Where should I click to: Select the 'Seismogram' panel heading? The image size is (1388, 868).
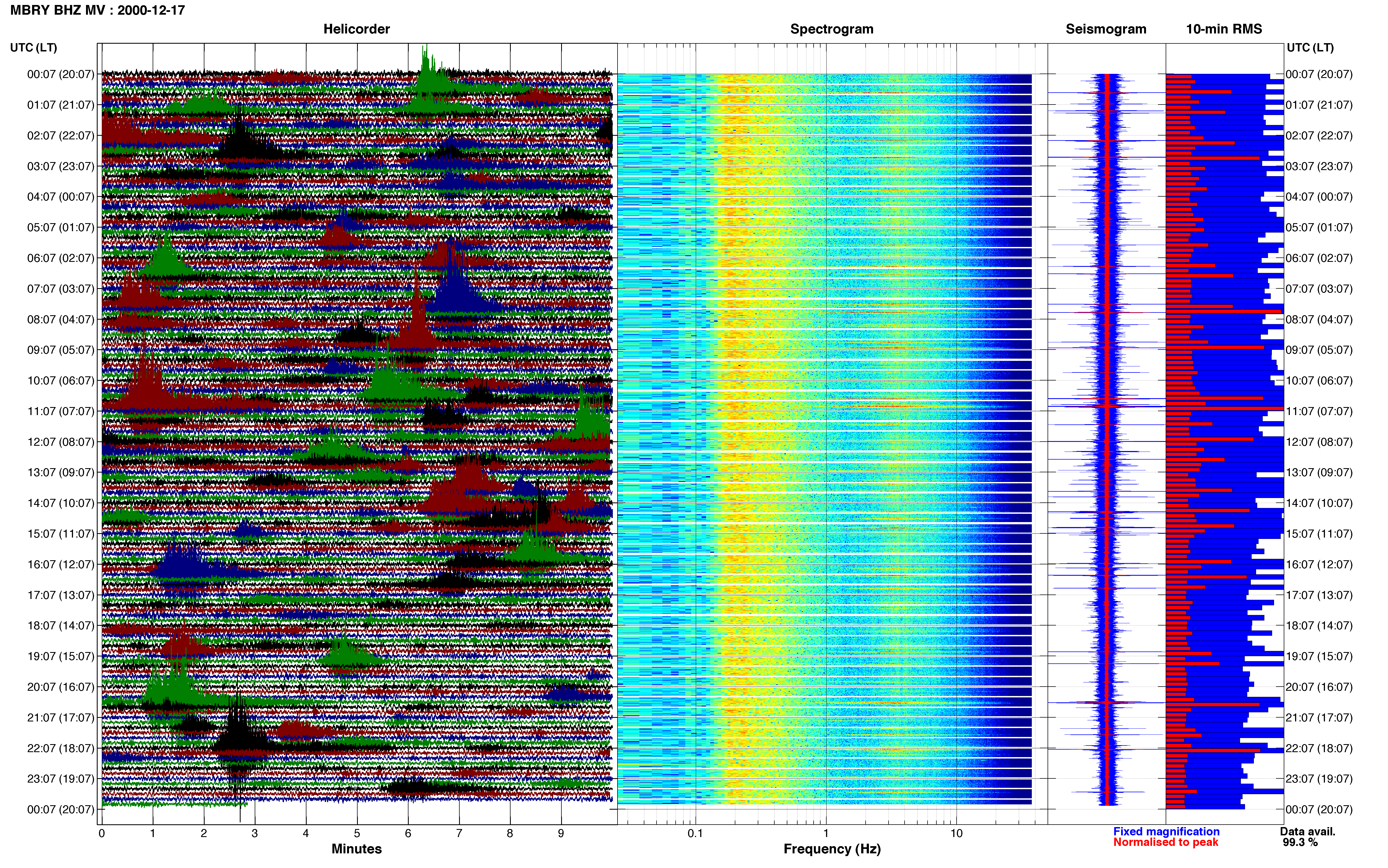tap(1106, 29)
